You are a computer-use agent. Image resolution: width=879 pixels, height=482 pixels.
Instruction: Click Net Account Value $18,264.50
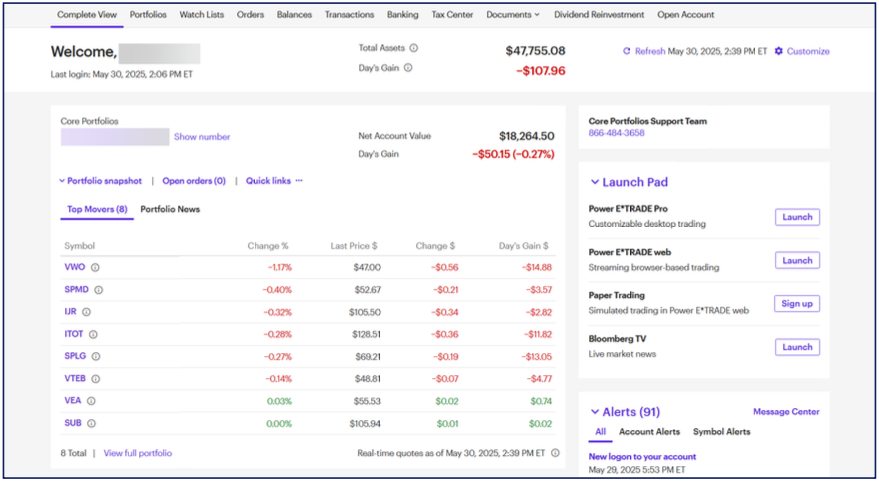526,136
